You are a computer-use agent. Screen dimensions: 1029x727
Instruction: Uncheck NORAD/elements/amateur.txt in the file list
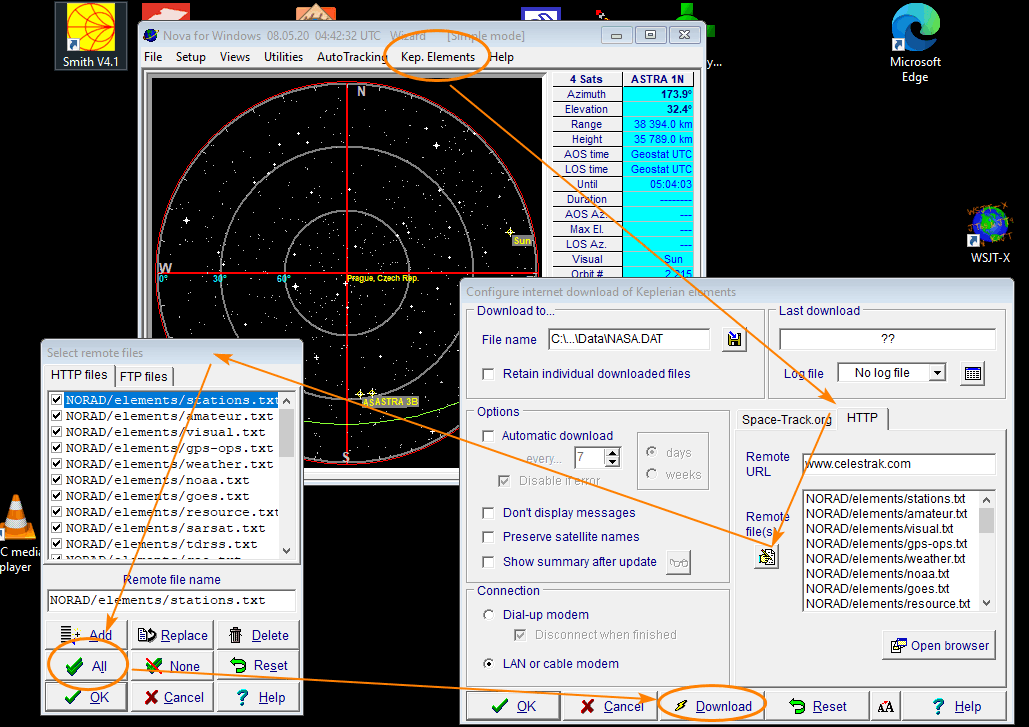(x=57, y=416)
